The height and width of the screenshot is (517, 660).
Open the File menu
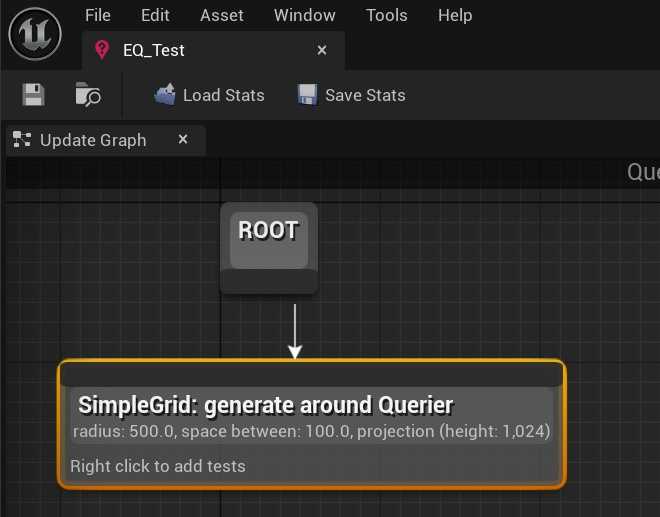[x=98, y=15]
